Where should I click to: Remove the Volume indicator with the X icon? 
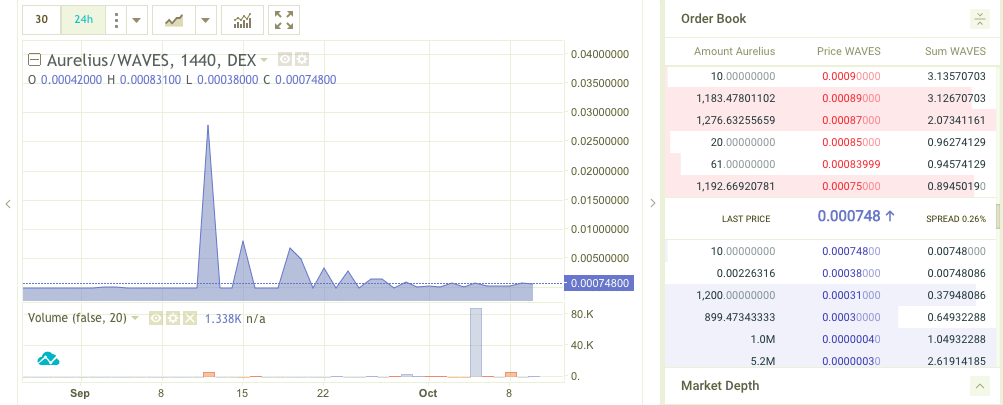[x=188, y=318]
